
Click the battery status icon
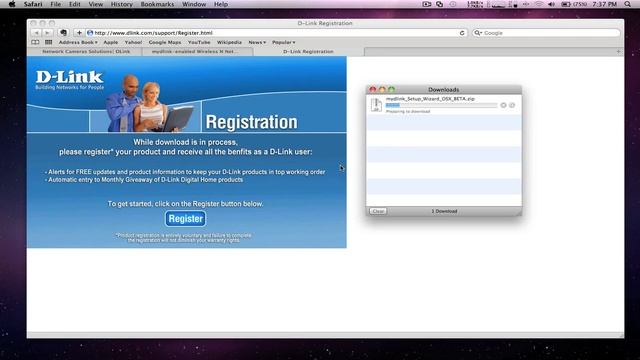tap(566, 4)
